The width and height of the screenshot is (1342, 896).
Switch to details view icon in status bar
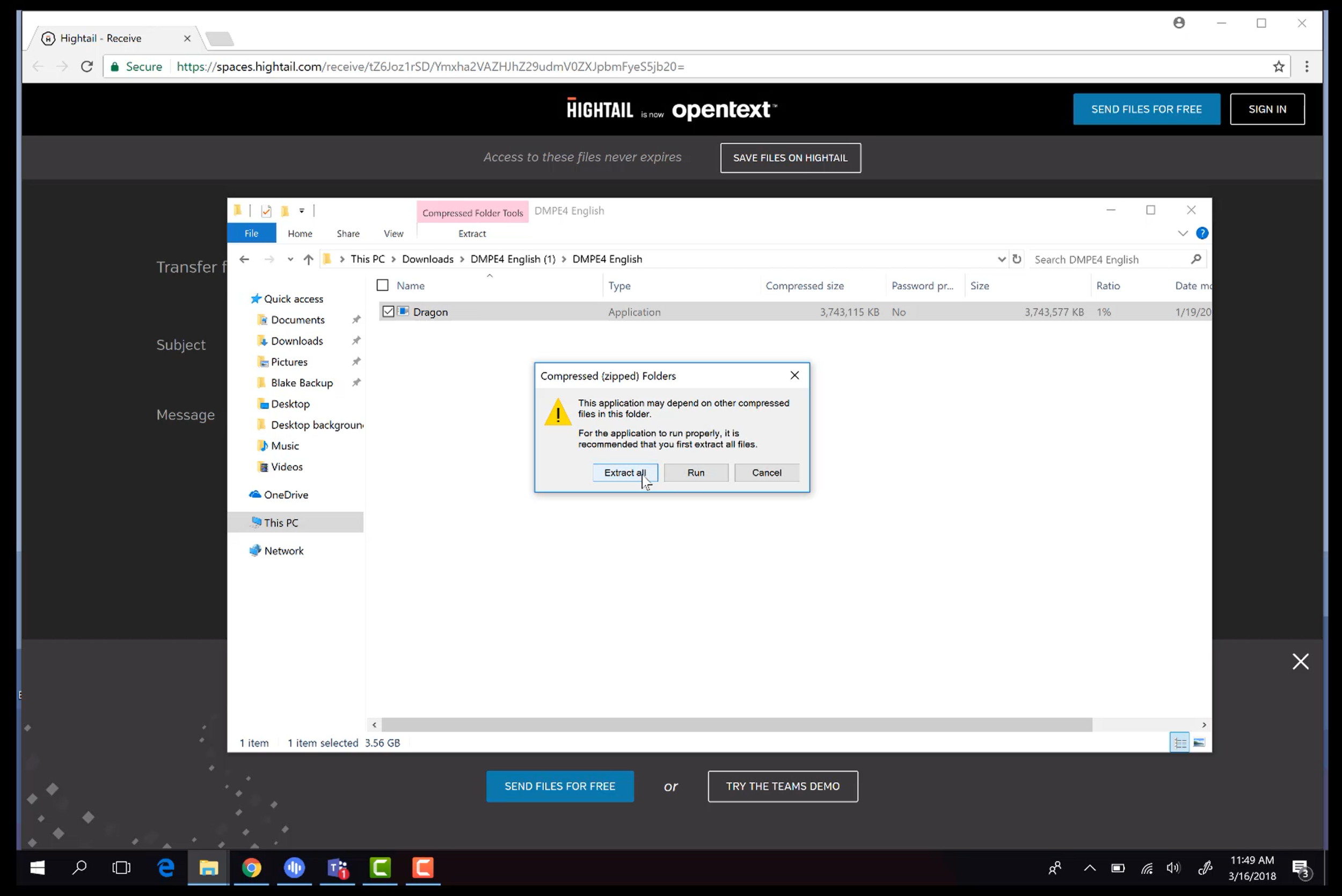pos(1180,743)
